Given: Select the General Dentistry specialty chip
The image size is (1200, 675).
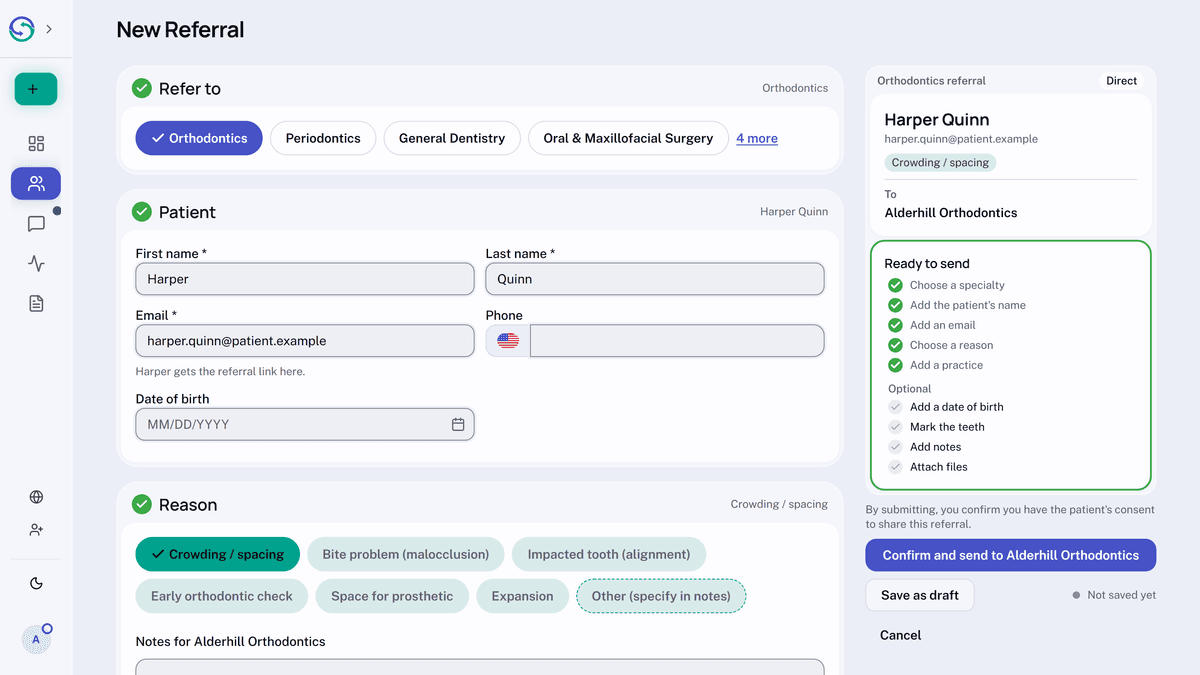Looking at the screenshot, I should pos(452,138).
